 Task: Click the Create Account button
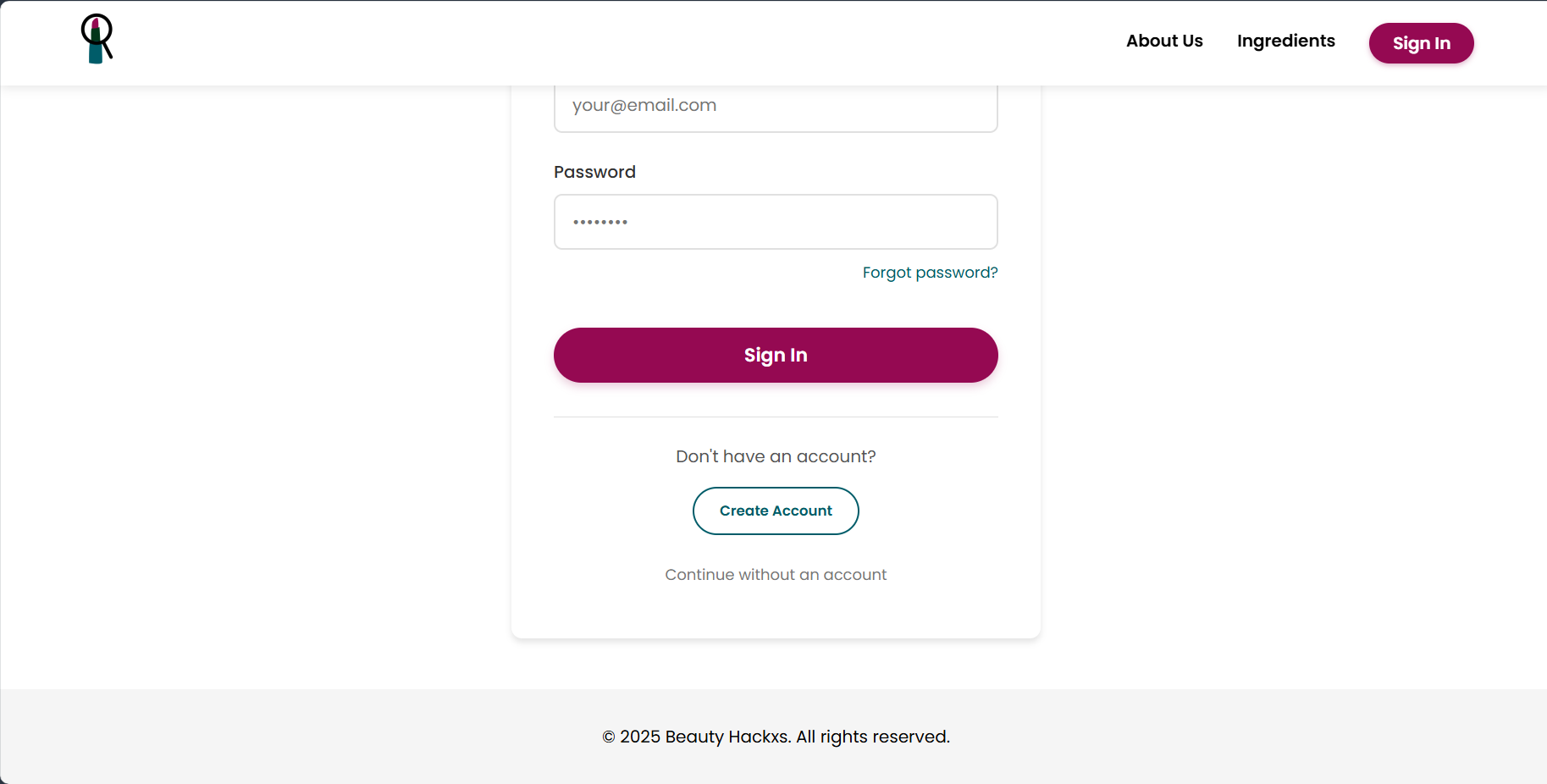pos(776,511)
